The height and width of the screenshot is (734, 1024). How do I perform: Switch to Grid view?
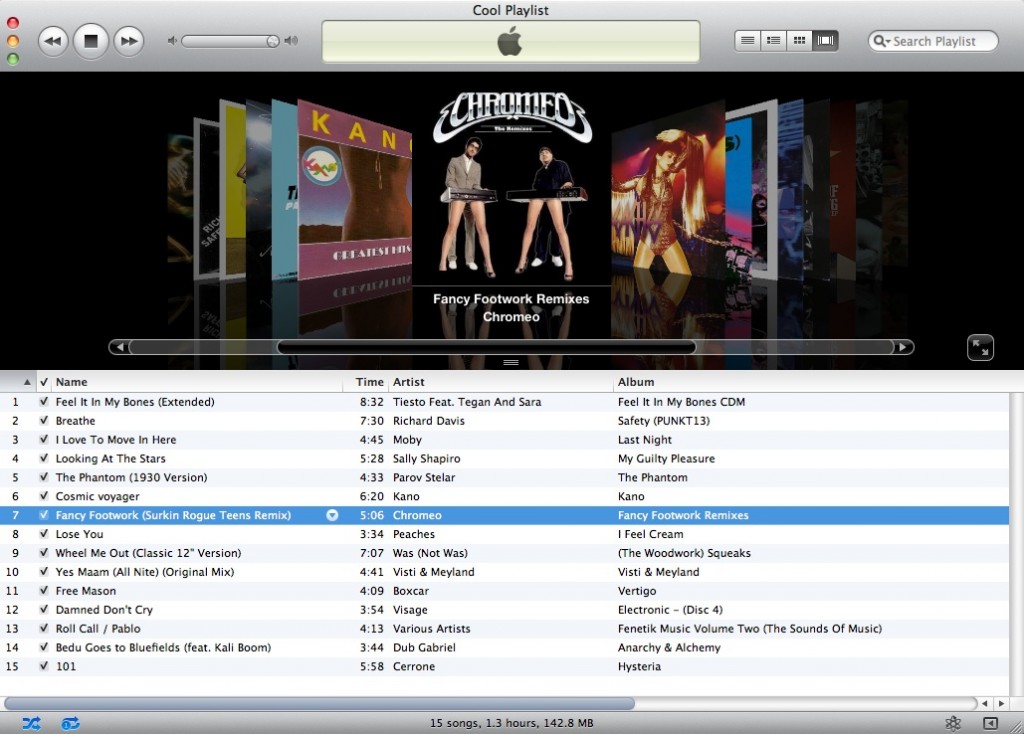tap(798, 40)
